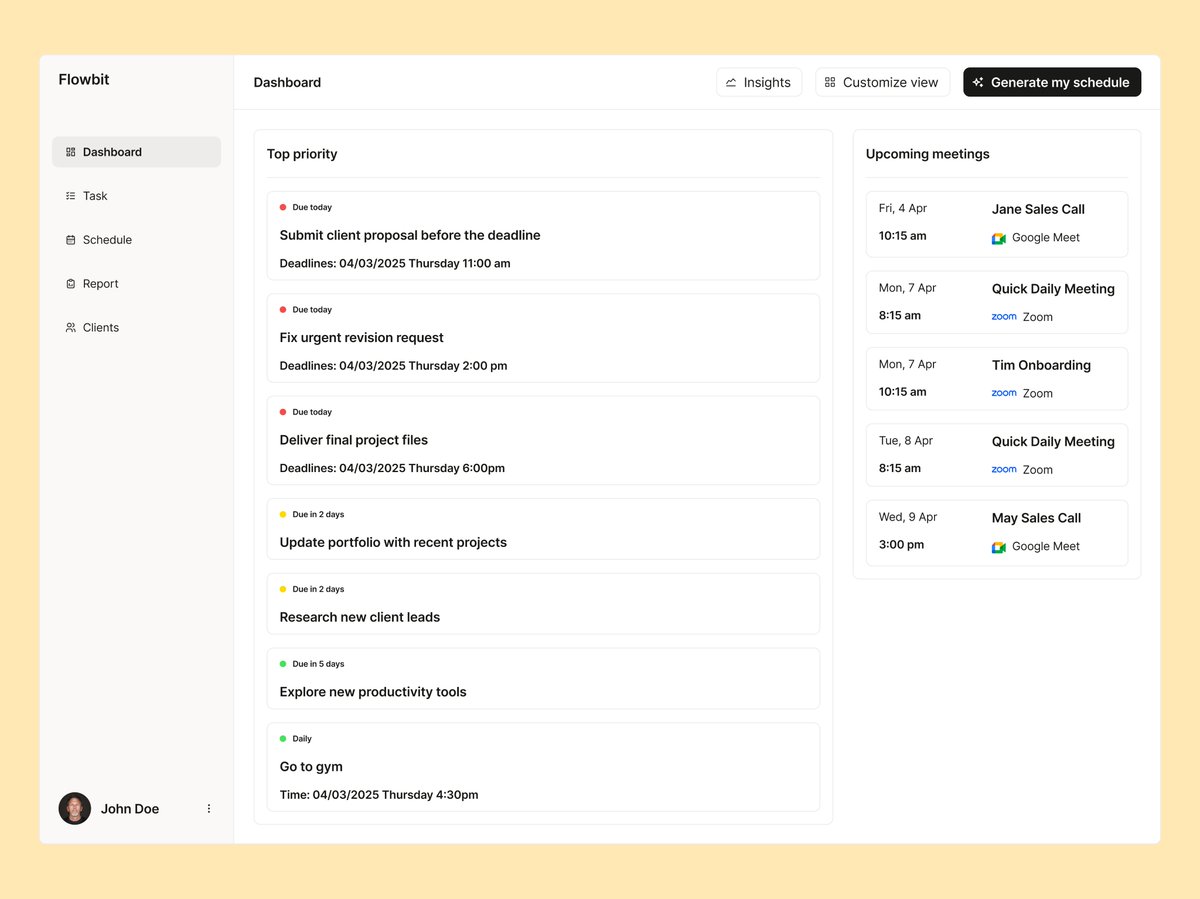This screenshot has height=899, width=1200.
Task: Click Google Meet icon in Jane Sales Call
Action: coord(998,238)
